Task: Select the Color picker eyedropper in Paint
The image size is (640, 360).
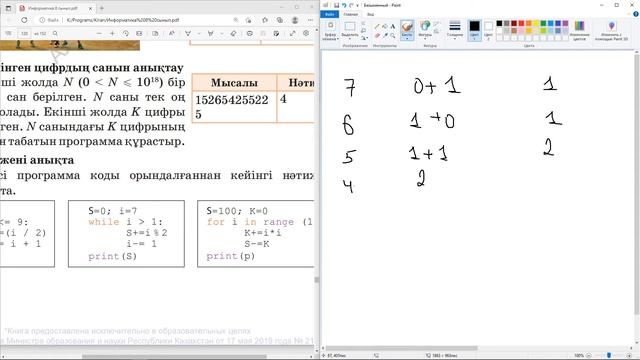Action: (x=384, y=36)
